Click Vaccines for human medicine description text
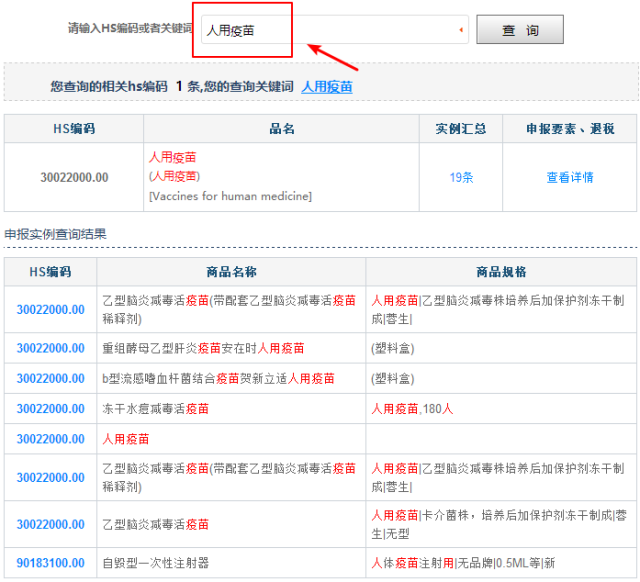Viewport: 640px width, 582px height. click(x=230, y=196)
